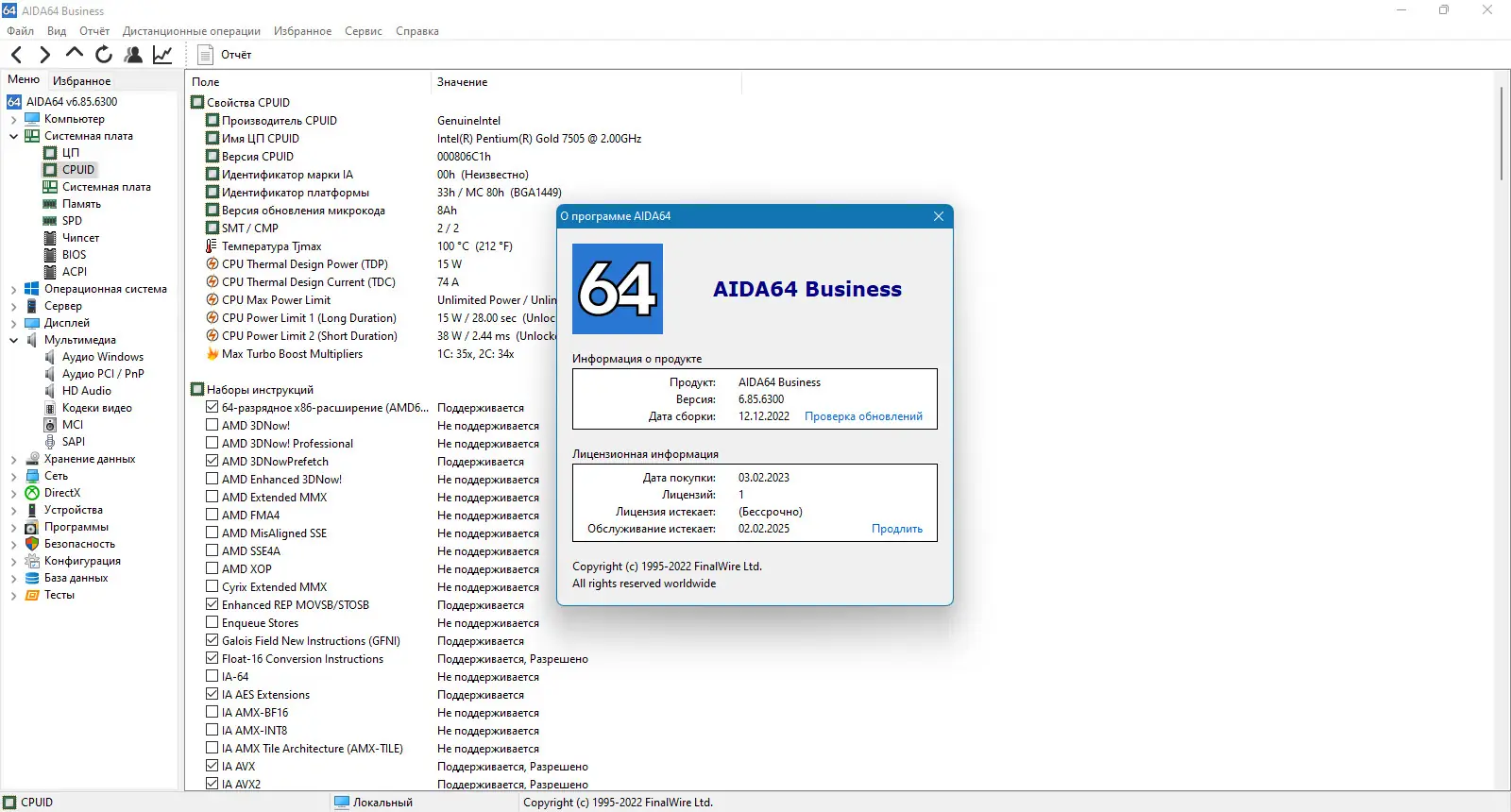Open the Сервис menu
The width and height of the screenshot is (1511, 812).
pyautogui.click(x=364, y=31)
